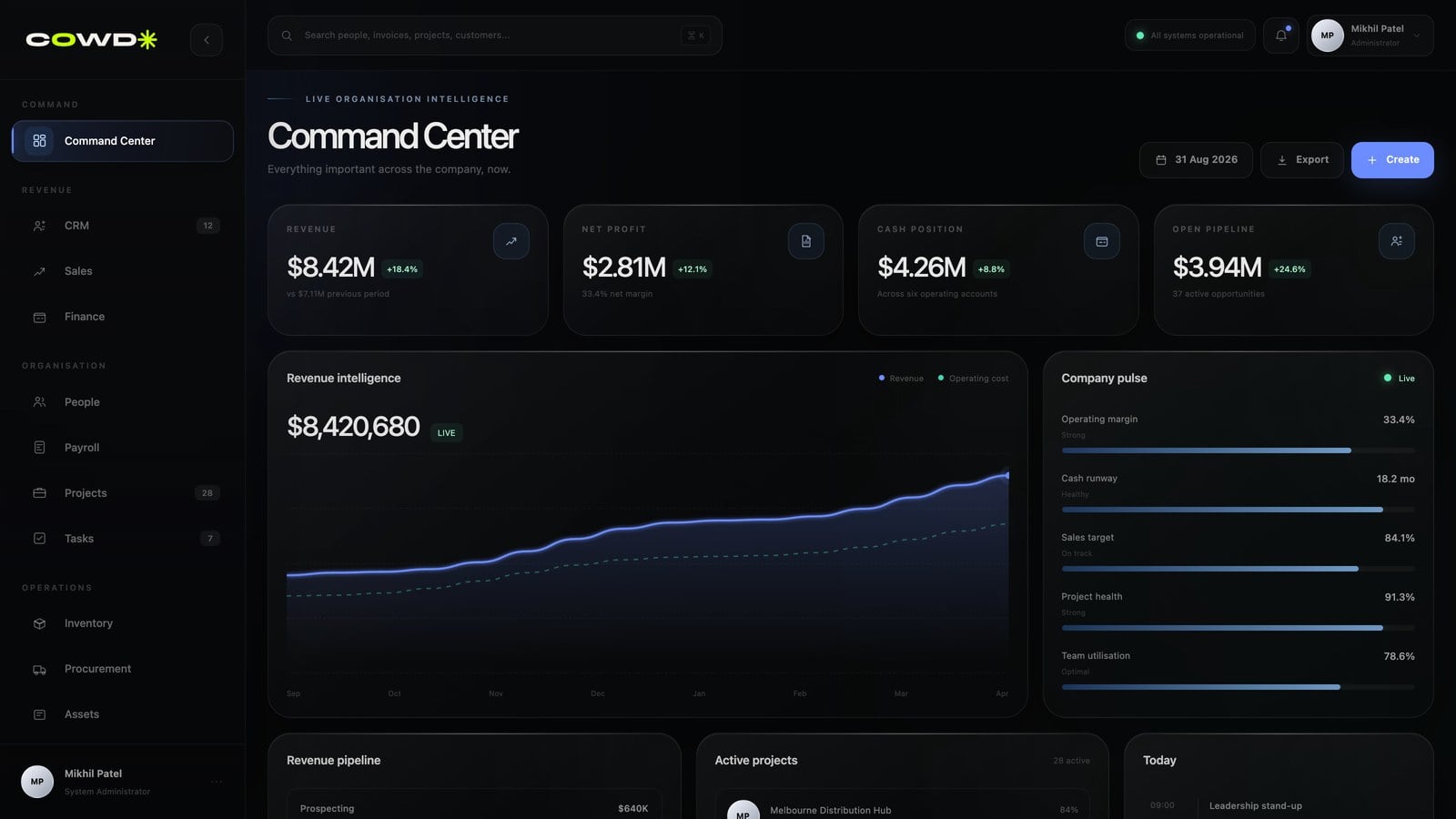1456x819 pixels.
Task: Open the sidebar user options ellipsis
Action: coord(217,782)
